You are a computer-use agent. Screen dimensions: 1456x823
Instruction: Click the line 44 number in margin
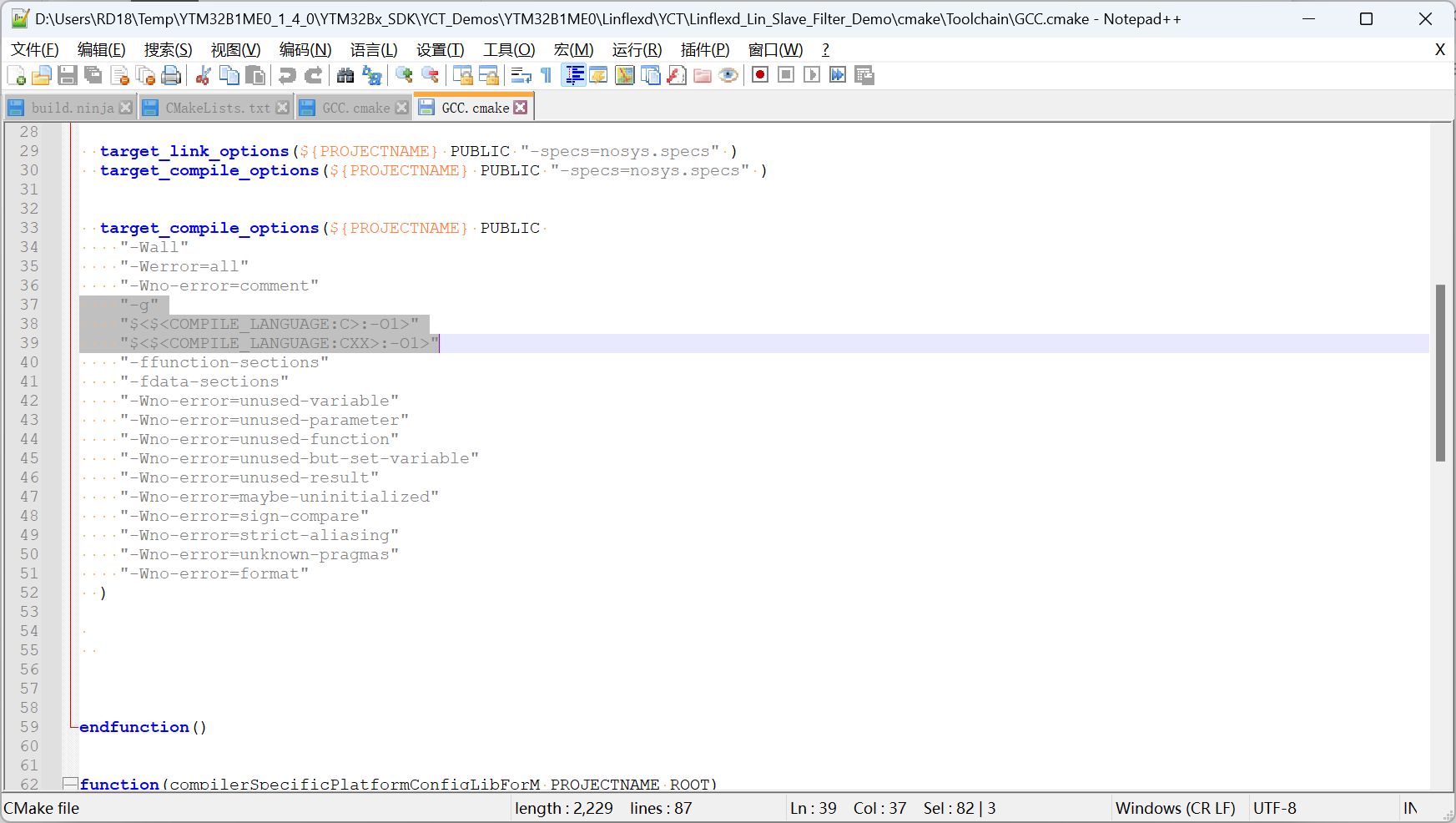pos(29,439)
